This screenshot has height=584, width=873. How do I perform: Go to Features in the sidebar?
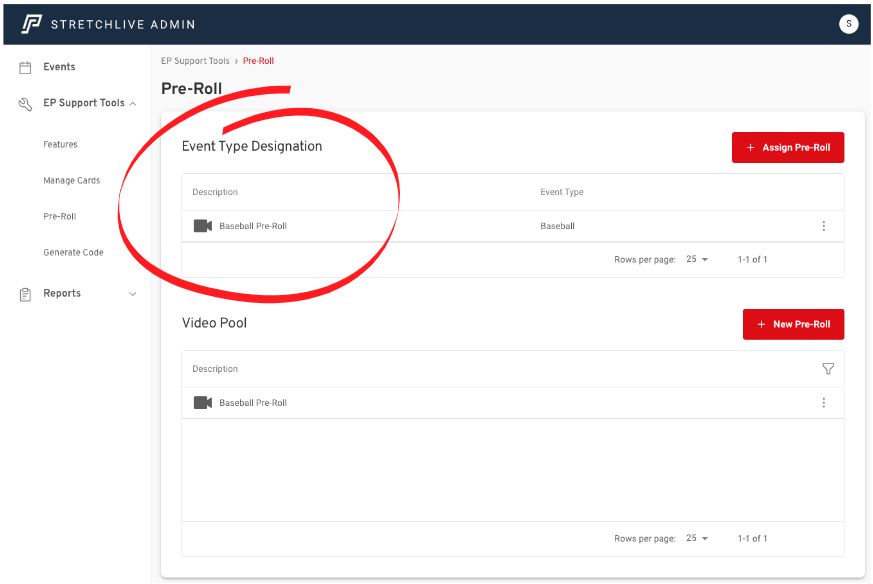tap(60, 145)
